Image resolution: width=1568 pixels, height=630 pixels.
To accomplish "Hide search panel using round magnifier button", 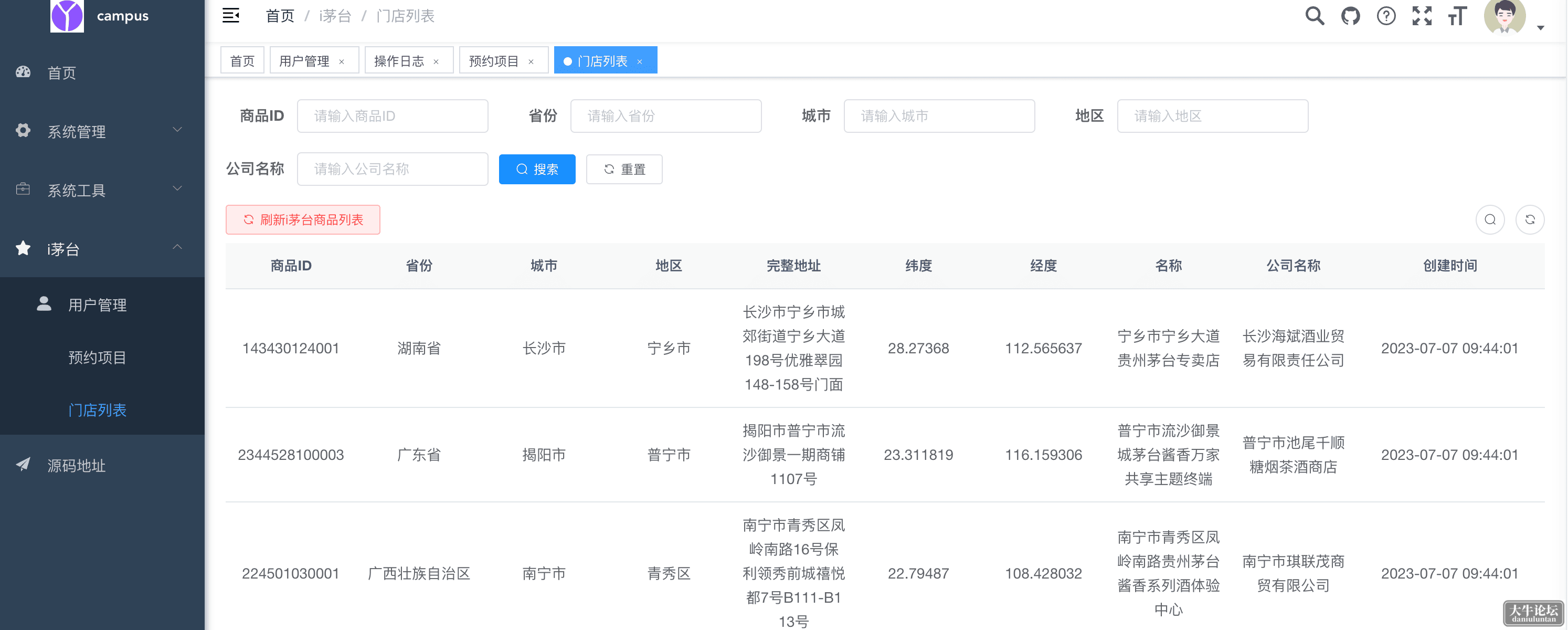I will pos(1490,220).
